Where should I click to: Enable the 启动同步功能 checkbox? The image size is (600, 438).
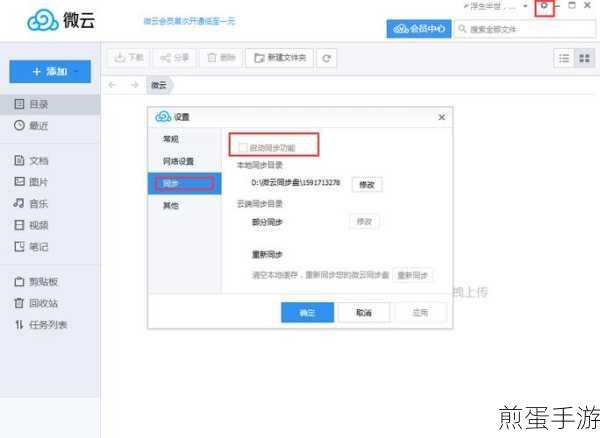point(243,148)
